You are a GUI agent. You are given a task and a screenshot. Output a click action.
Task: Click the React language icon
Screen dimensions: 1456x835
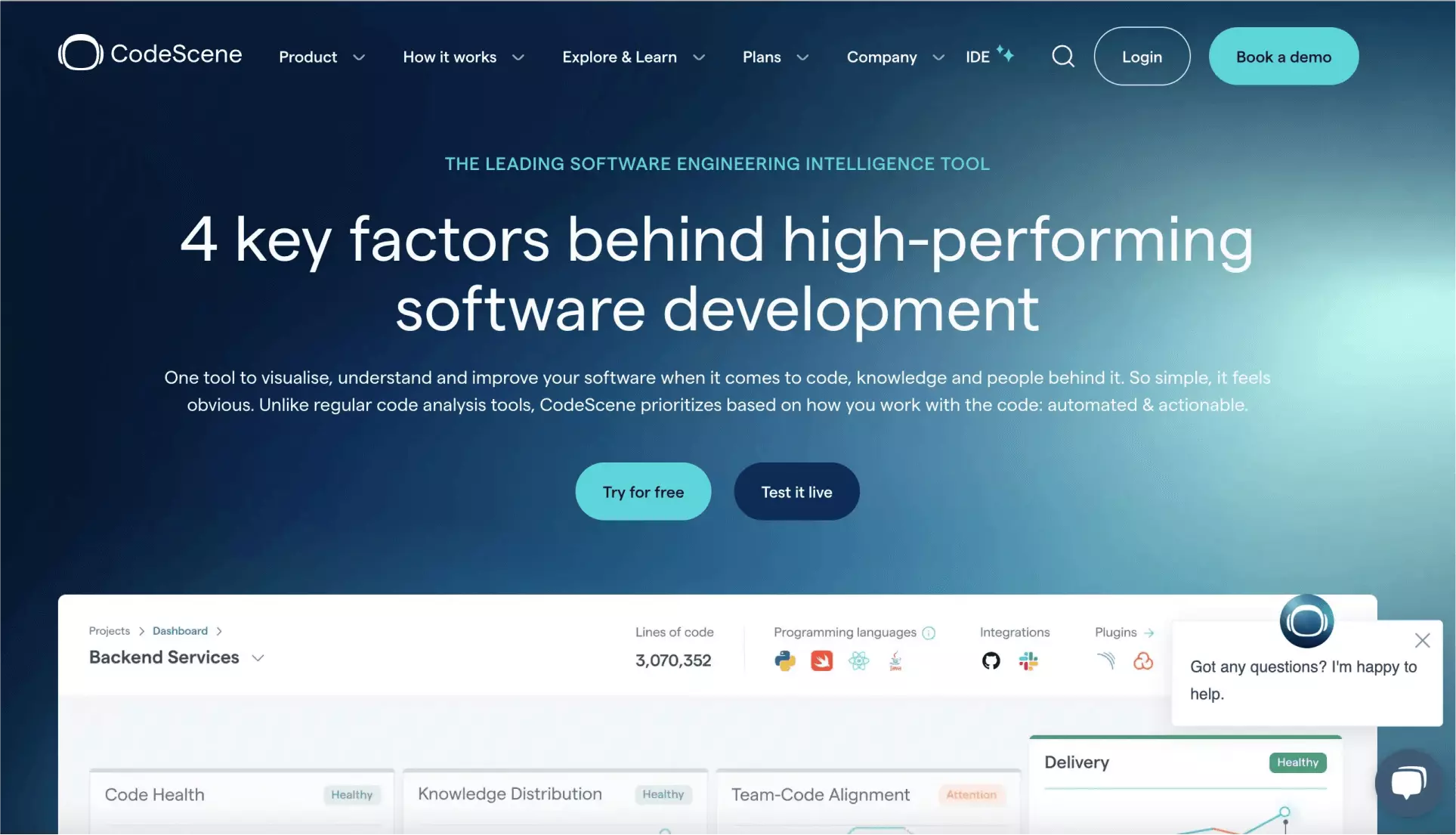(858, 660)
